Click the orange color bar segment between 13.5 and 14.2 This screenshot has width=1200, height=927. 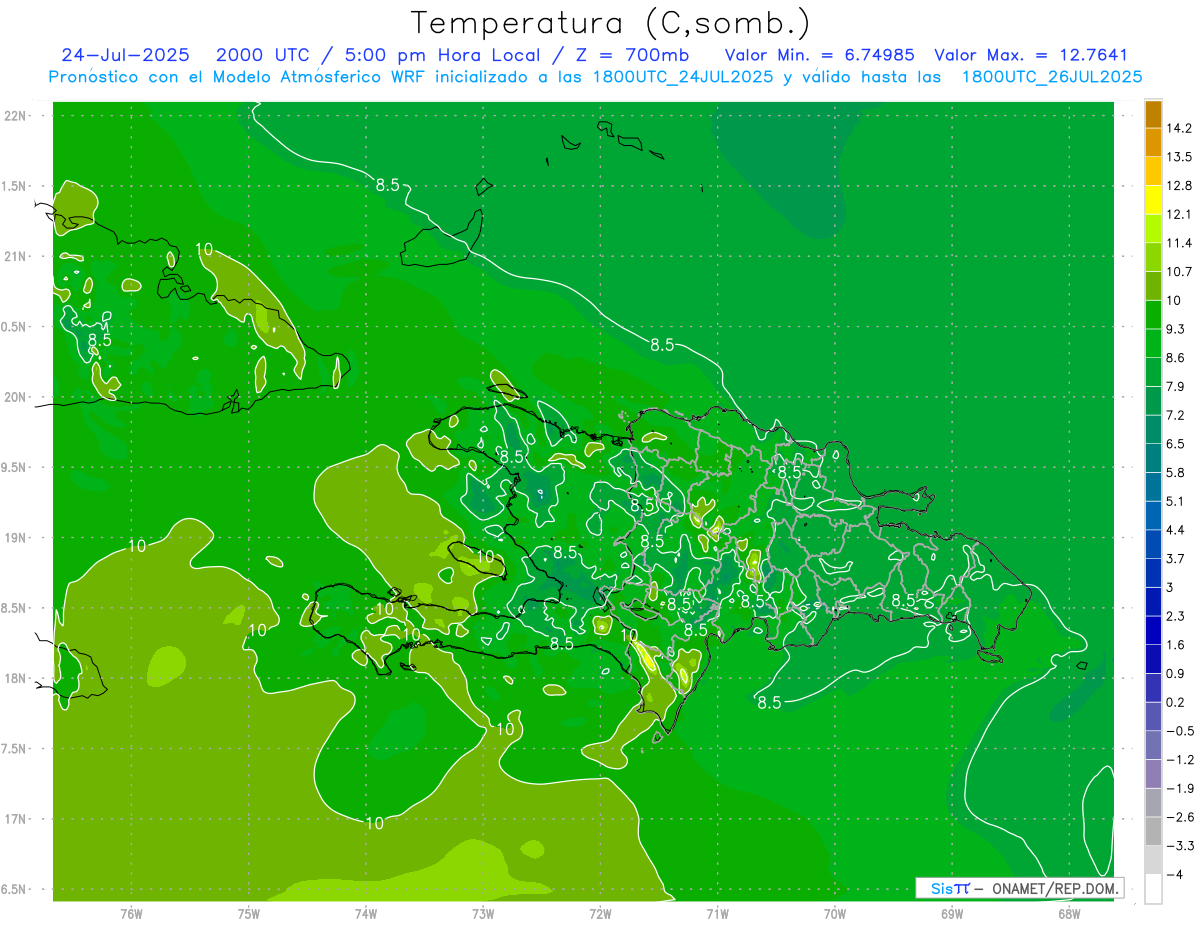pyautogui.click(x=1153, y=142)
